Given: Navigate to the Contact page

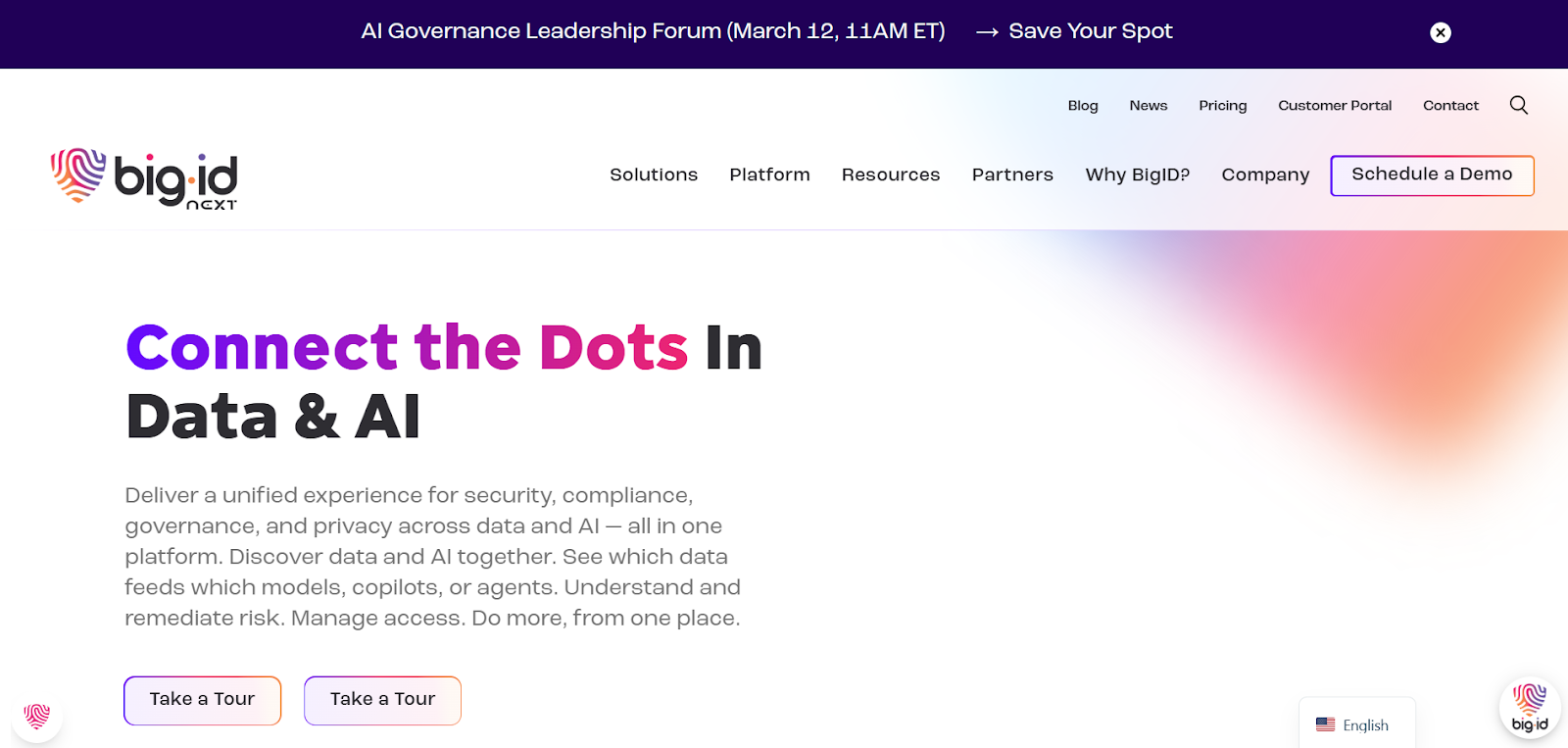Looking at the screenshot, I should 1450,106.
